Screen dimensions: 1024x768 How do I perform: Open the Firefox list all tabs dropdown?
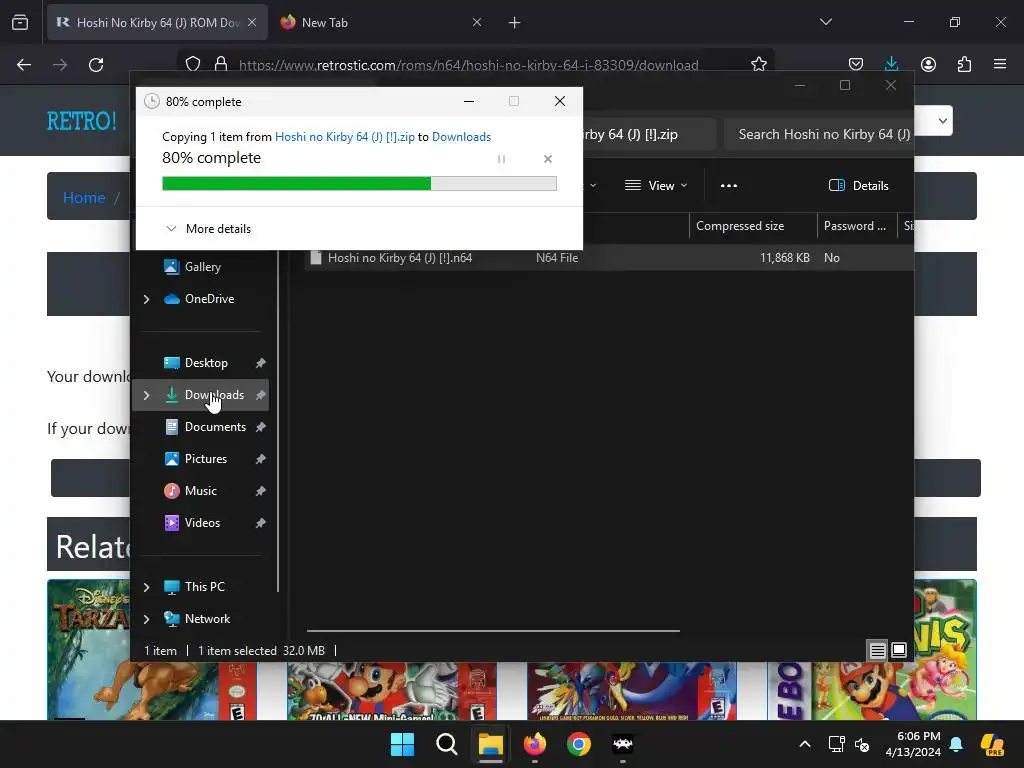pos(825,22)
